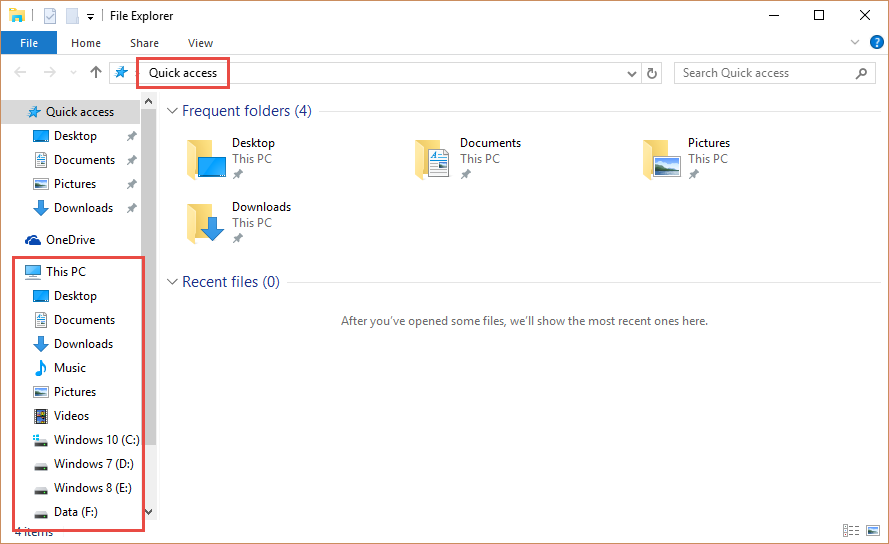Refresh the current folder view
Image resolution: width=889 pixels, height=544 pixels.
click(652, 73)
